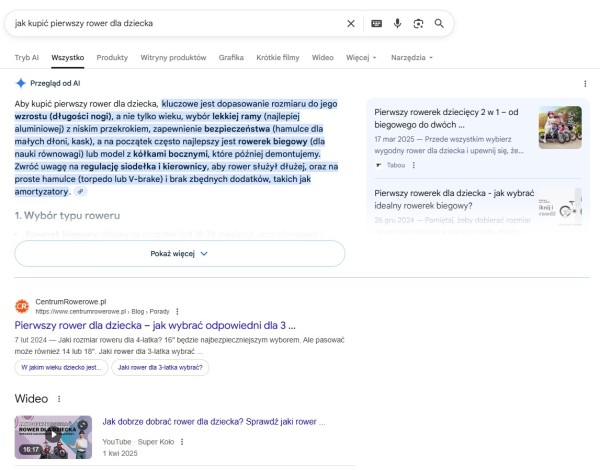Click the centrumrowerowe.pl breadcrumb URL
The height and width of the screenshot is (470, 600).
(x=102, y=312)
